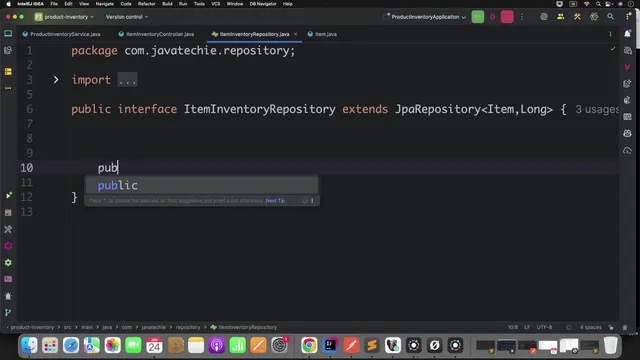Open the VCS menu

click(x=216, y=4)
